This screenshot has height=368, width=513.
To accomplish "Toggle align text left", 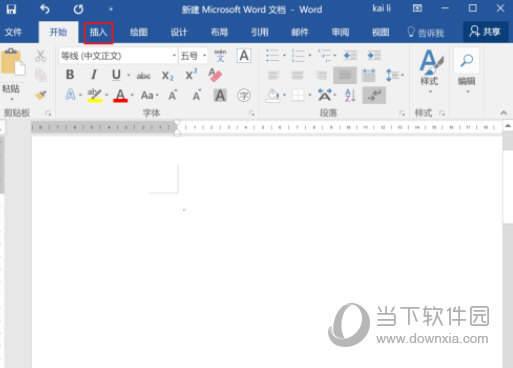I will (x=274, y=75).
